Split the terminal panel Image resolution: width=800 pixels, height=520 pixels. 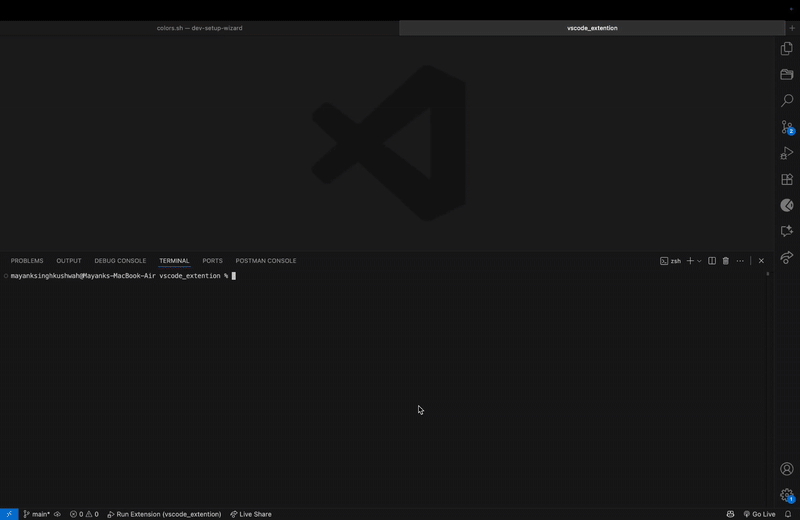pos(712,261)
